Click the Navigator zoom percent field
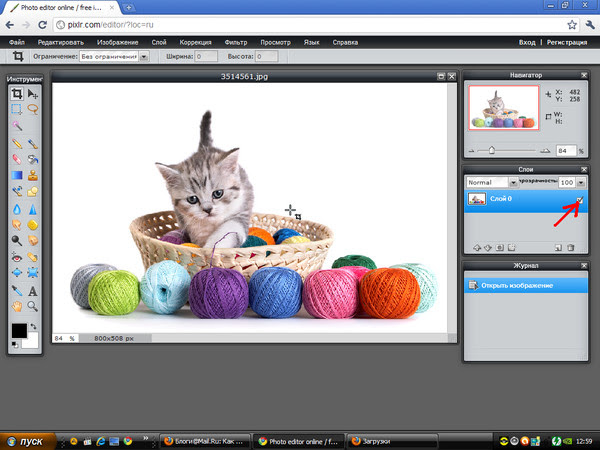Viewport: 600px width, 450px height. tap(566, 151)
